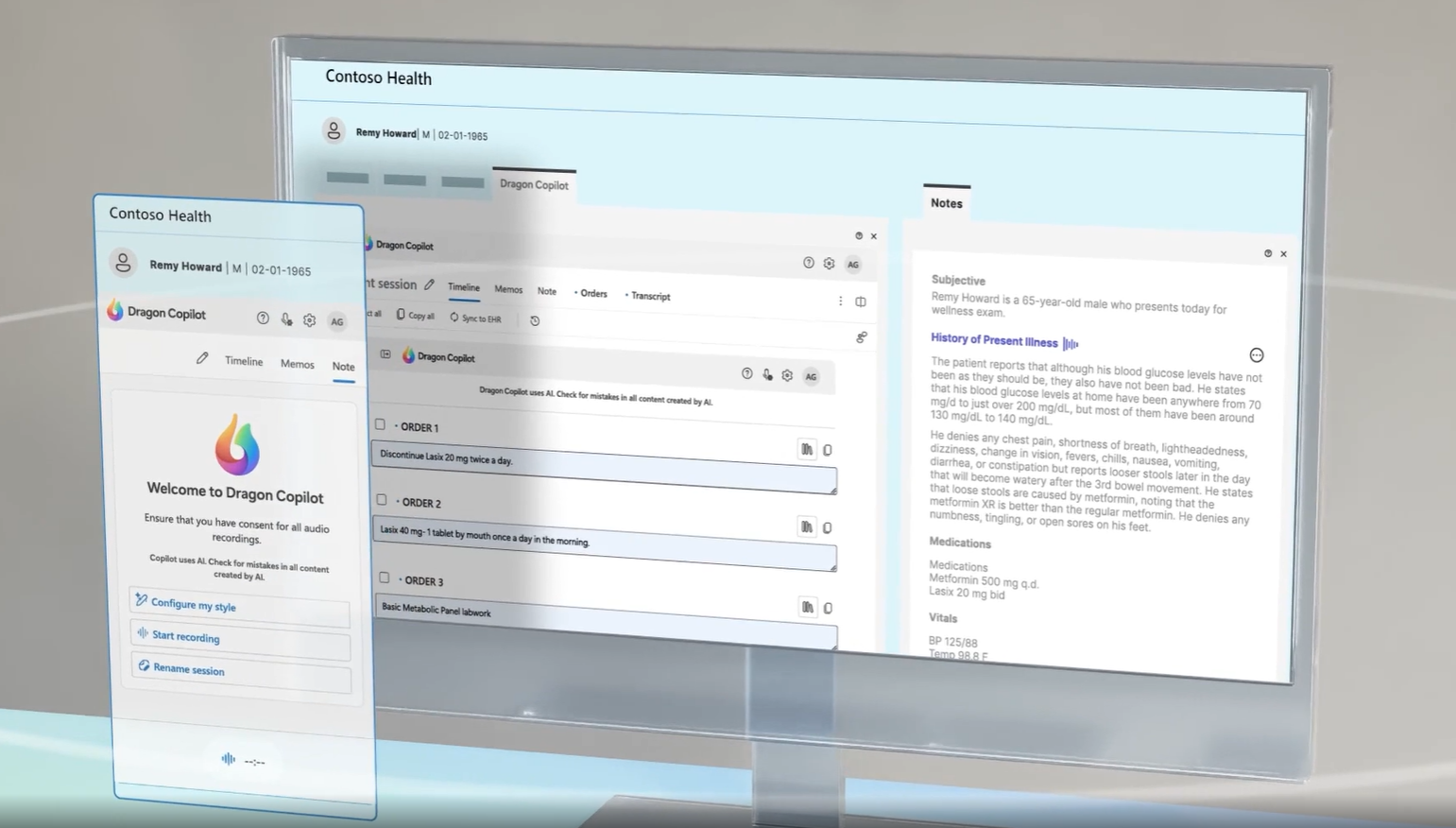Toggle the sidebar icon left of the inner Dragon Copilot logo
The width and height of the screenshot is (1456, 828).
pos(385,354)
